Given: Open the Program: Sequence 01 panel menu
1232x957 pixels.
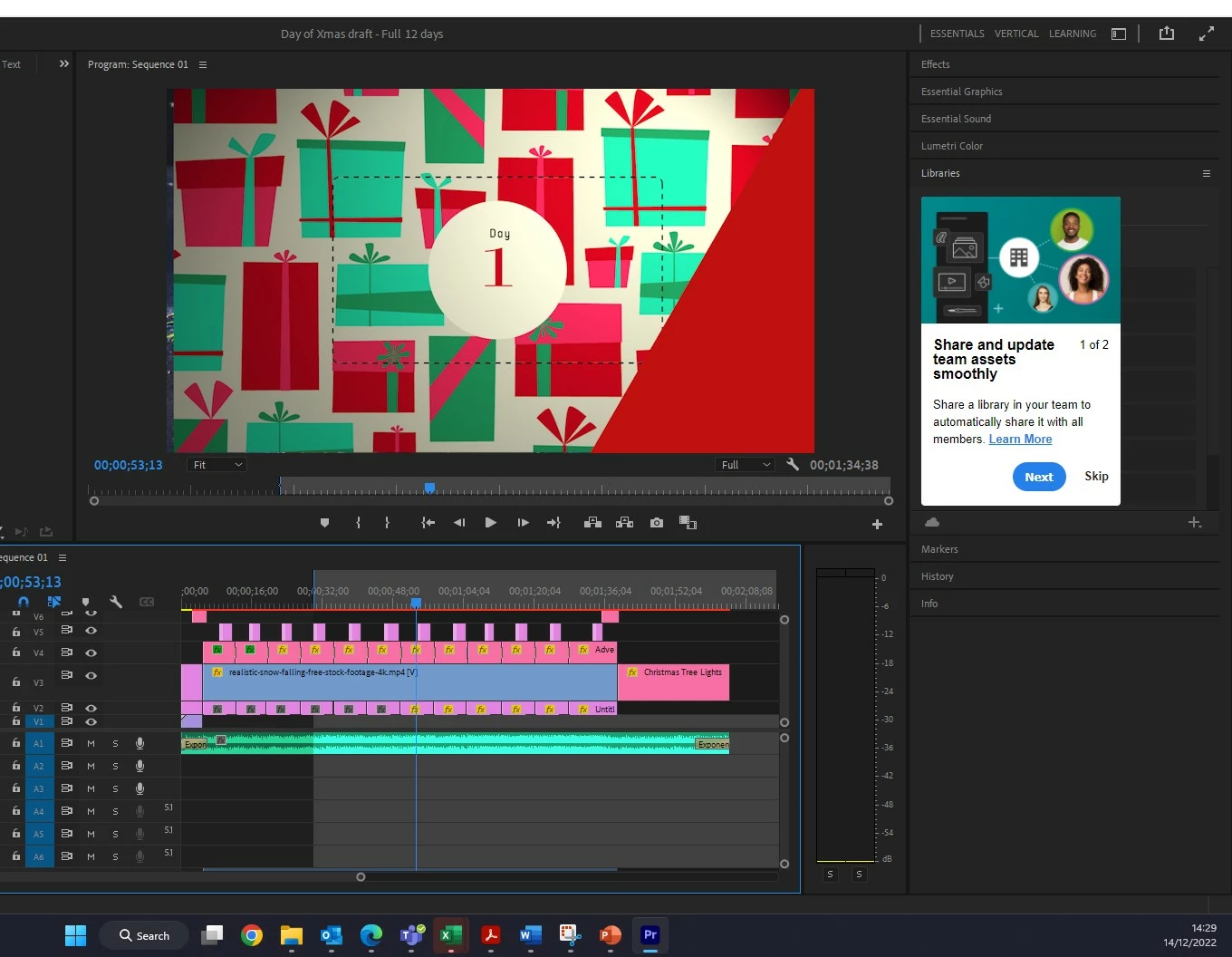Looking at the screenshot, I should pyautogui.click(x=203, y=64).
